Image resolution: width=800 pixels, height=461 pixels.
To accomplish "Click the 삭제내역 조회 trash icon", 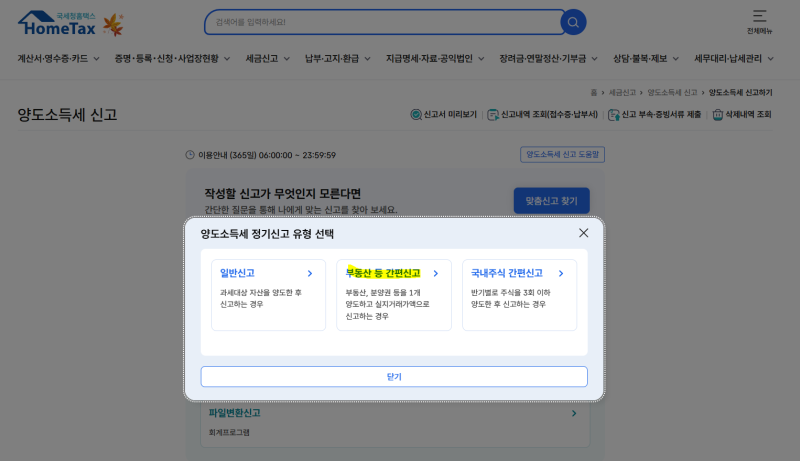I will click(717, 115).
